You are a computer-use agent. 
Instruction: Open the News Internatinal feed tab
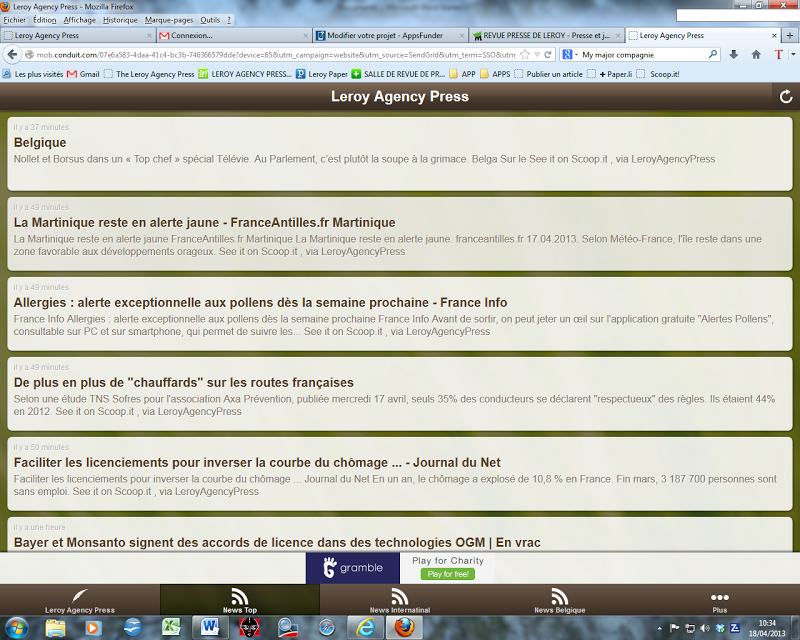pos(399,600)
